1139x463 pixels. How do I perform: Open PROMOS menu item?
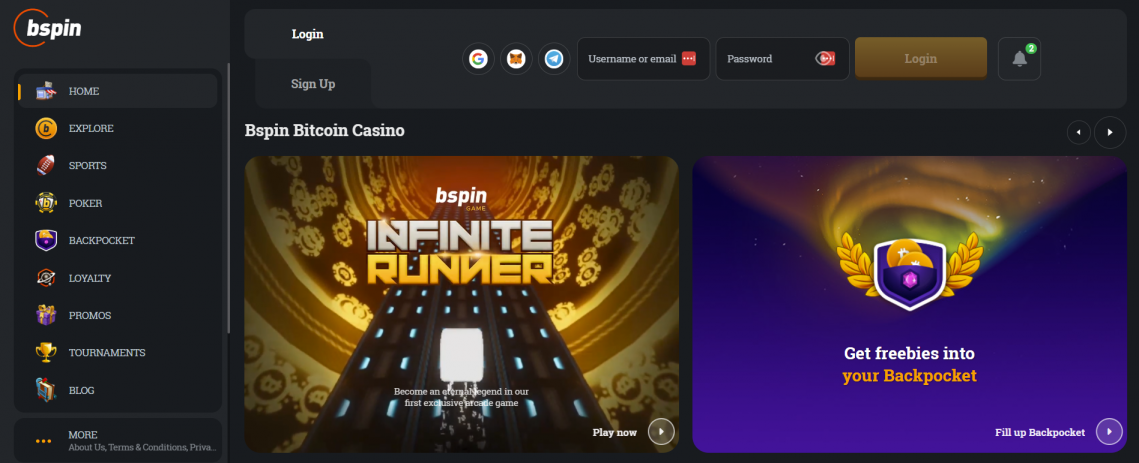[x=118, y=315]
